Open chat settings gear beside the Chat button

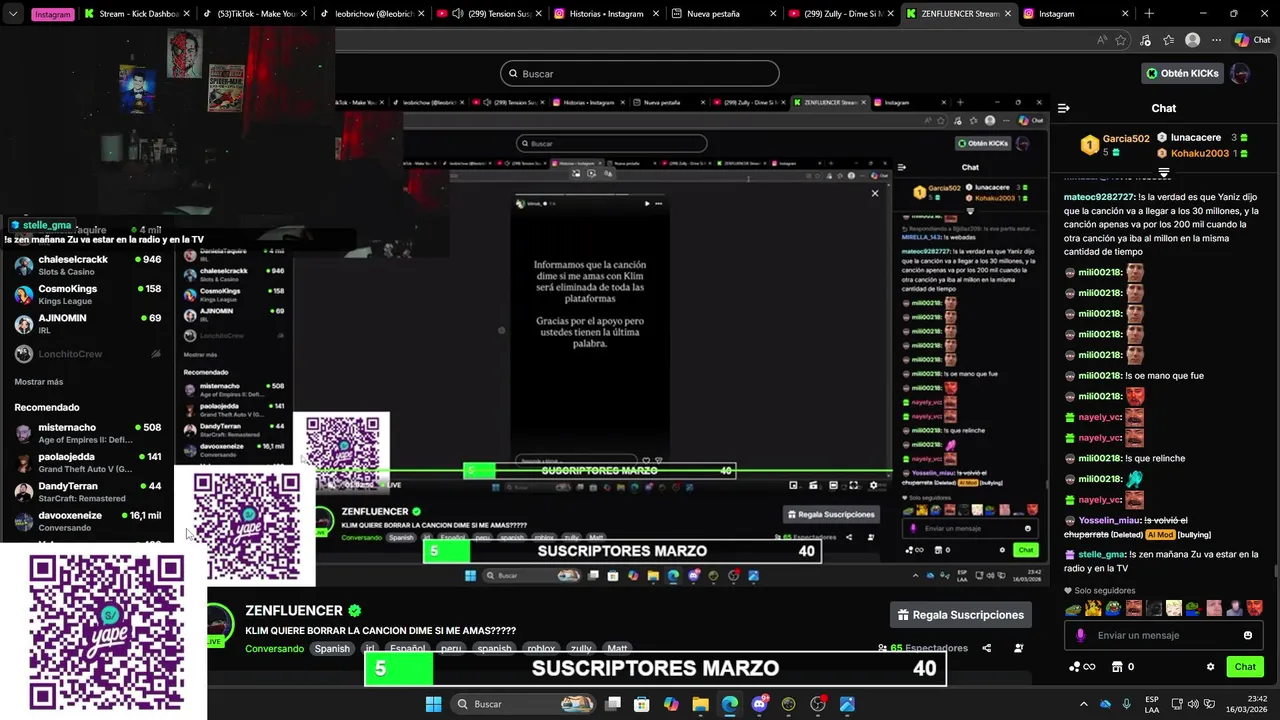pyautogui.click(x=1210, y=667)
